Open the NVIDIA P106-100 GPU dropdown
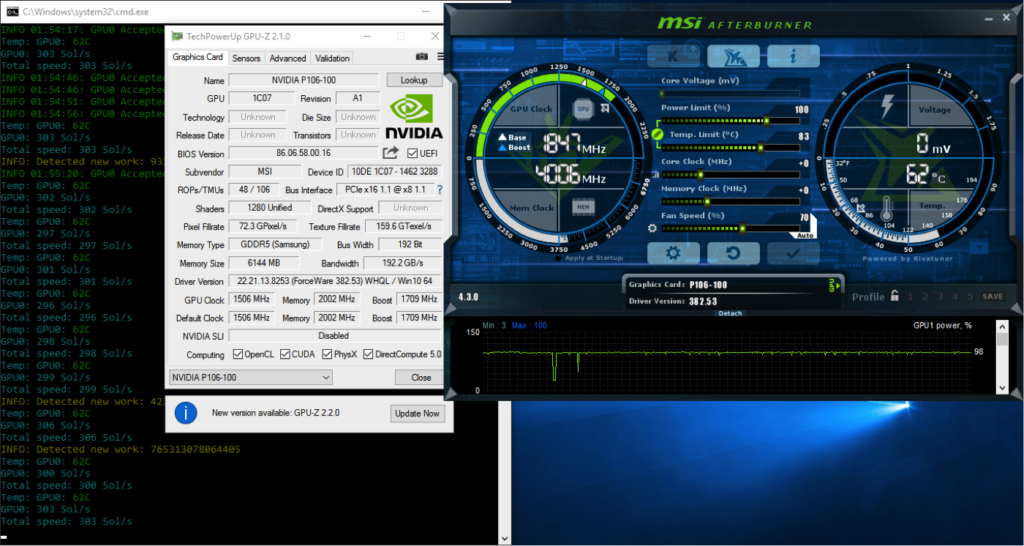 250,377
